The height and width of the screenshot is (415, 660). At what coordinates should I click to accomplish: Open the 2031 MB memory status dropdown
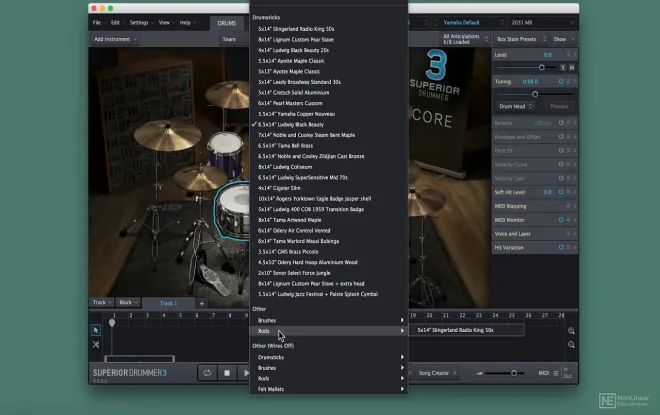coord(542,23)
